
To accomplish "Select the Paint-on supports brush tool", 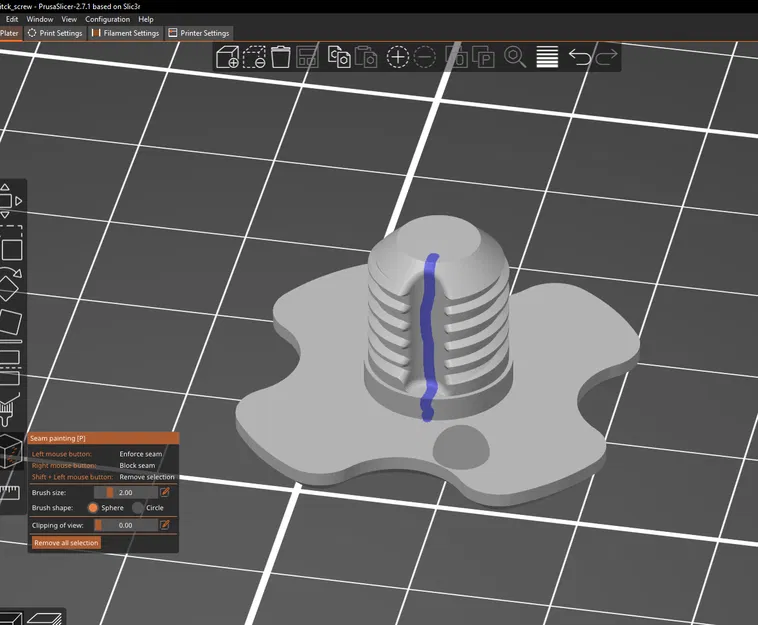I will [x=9, y=410].
